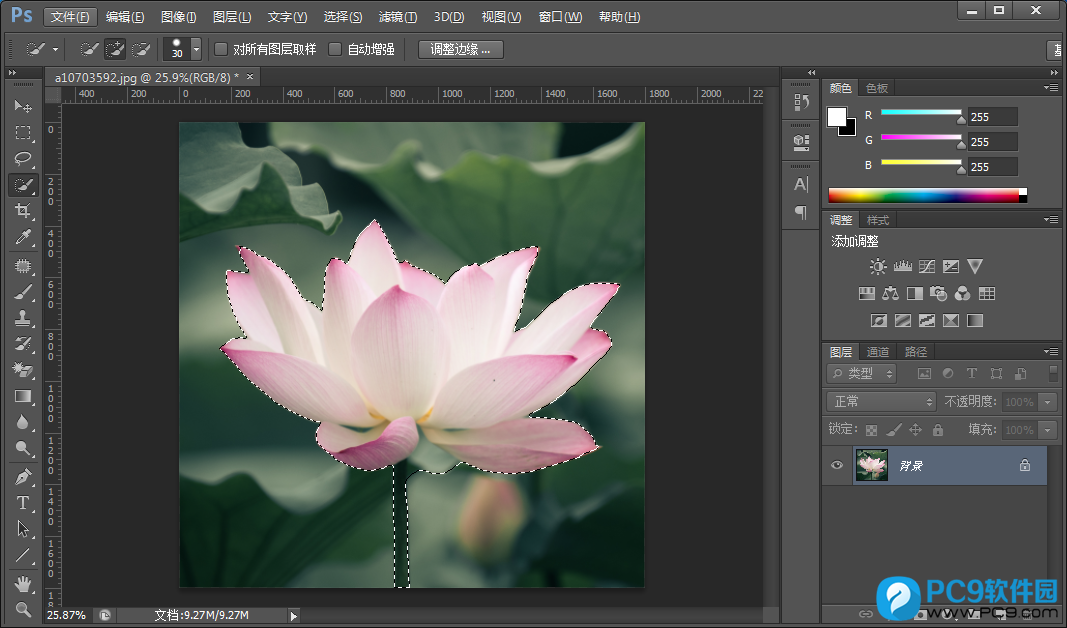Add a Curves adjustment
This screenshot has height=628, width=1067.
(x=927, y=267)
